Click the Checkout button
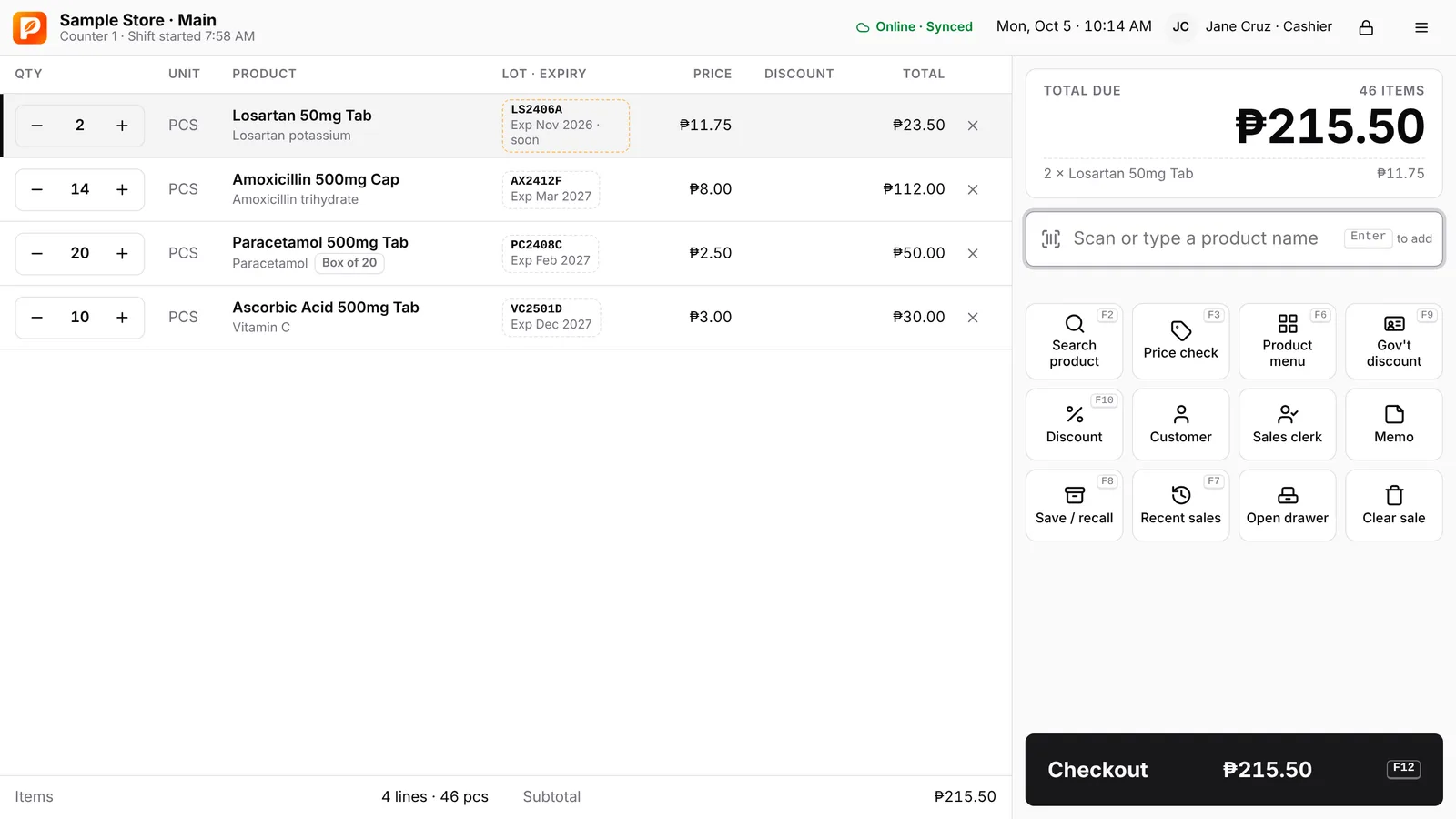The width and height of the screenshot is (1456, 819). (1234, 770)
